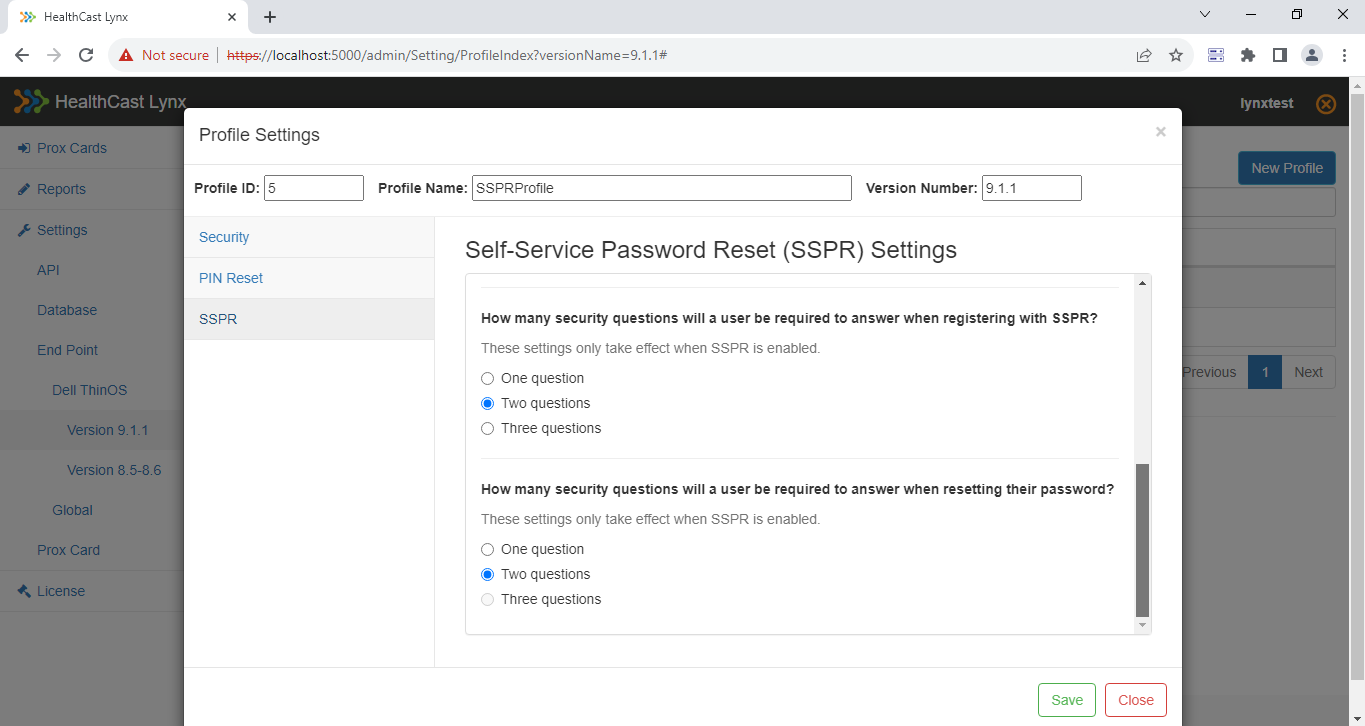The width and height of the screenshot is (1365, 726).
Task: Open Prox Card settings in sidebar
Action: 68,550
